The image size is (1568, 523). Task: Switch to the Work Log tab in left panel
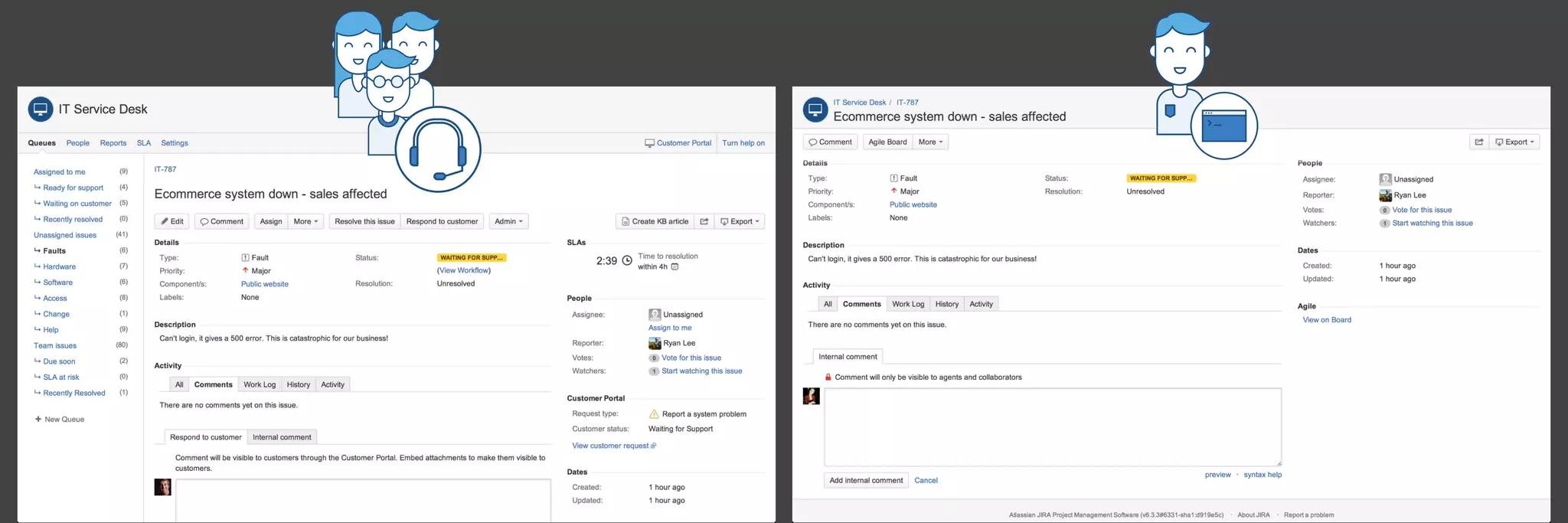(260, 384)
